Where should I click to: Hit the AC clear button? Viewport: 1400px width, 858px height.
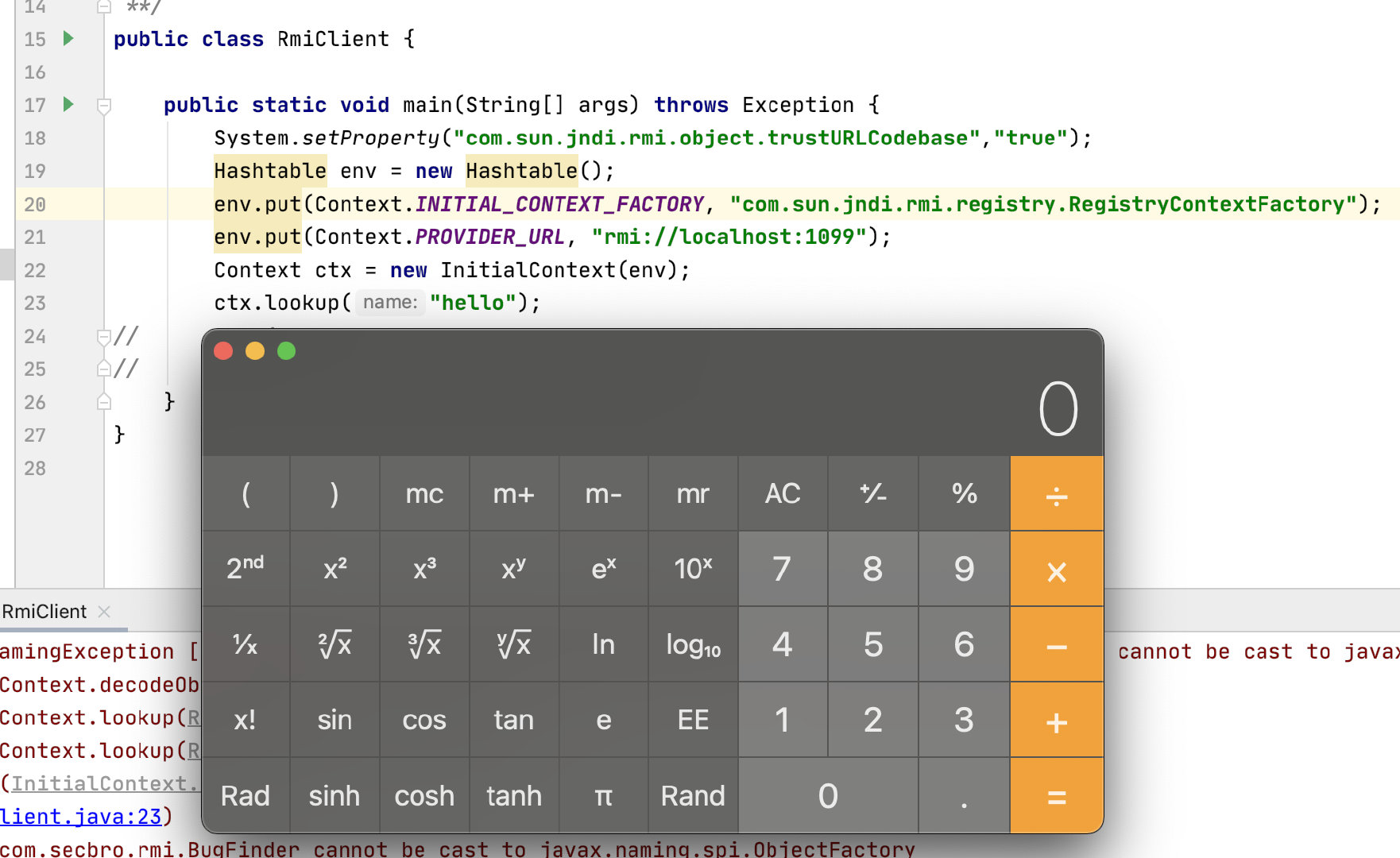point(783,494)
